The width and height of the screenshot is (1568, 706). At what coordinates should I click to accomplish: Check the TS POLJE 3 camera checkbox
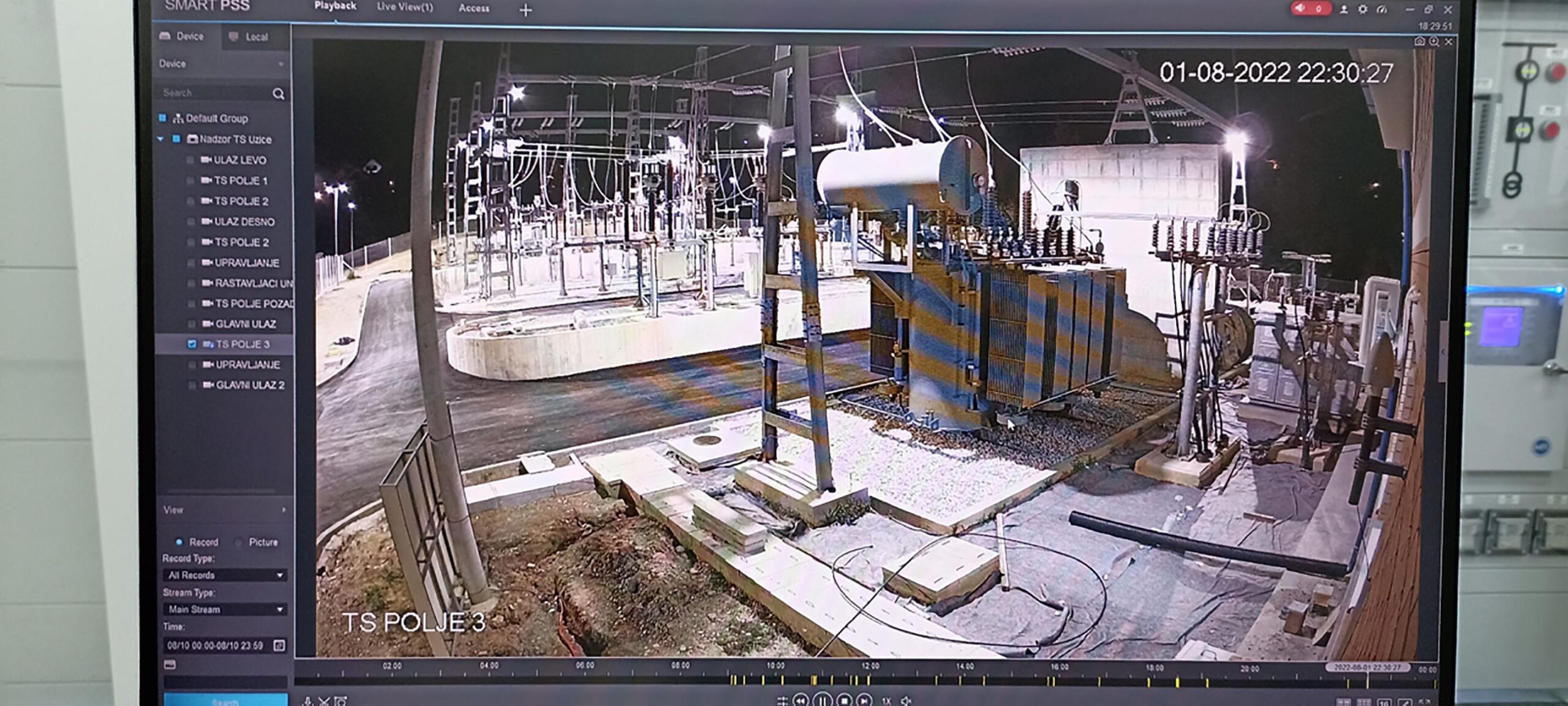tap(192, 344)
